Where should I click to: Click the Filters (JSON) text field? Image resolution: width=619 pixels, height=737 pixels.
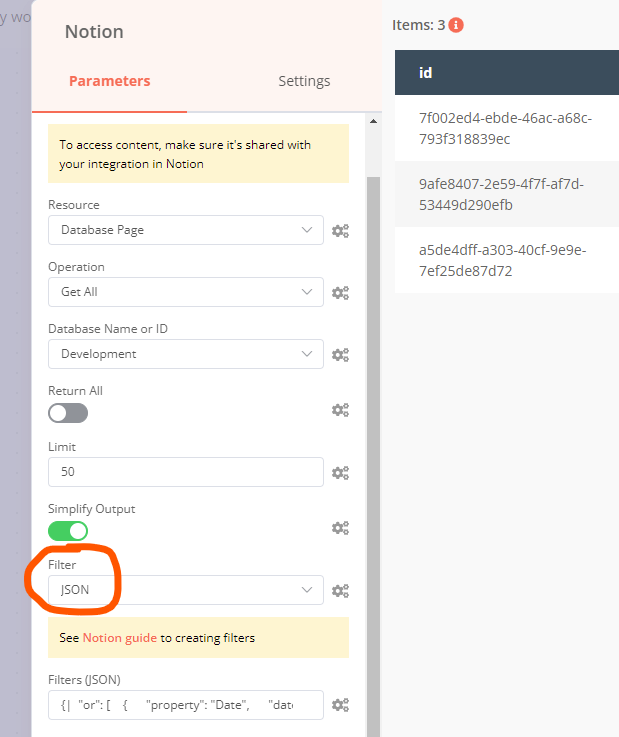pyautogui.click(x=186, y=705)
